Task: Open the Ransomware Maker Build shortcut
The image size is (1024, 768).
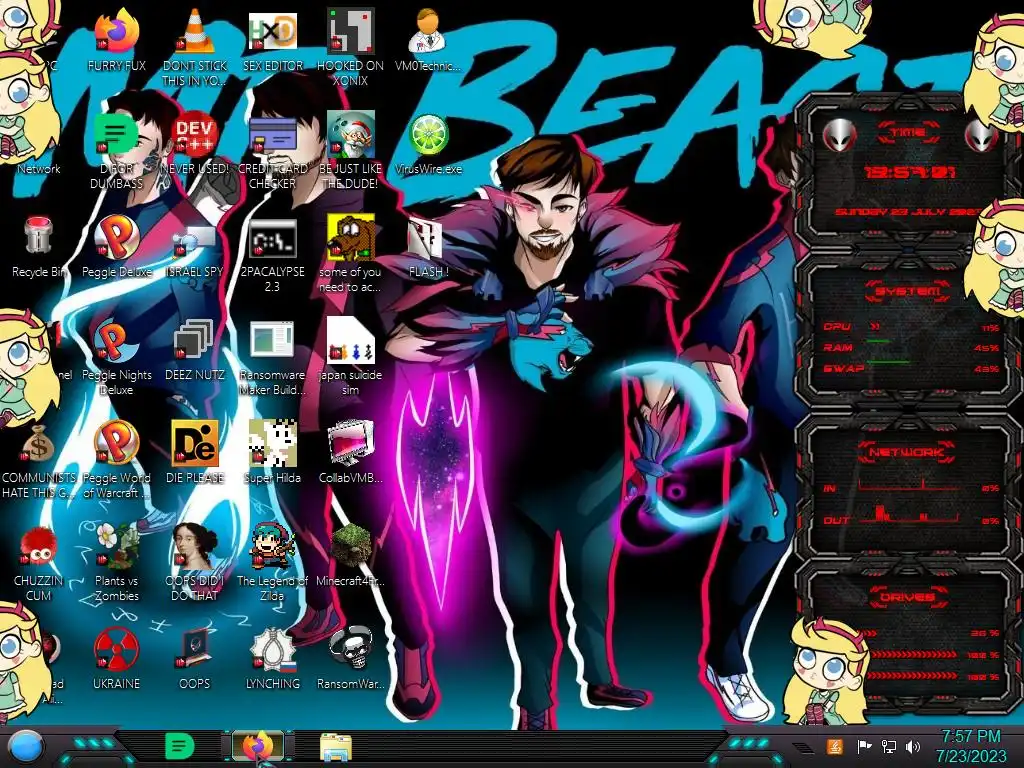Action: 272,341
